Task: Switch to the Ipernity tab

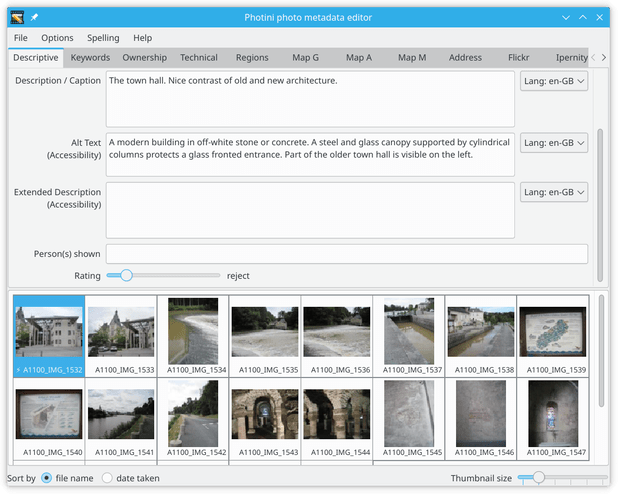Action: point(571,58)
